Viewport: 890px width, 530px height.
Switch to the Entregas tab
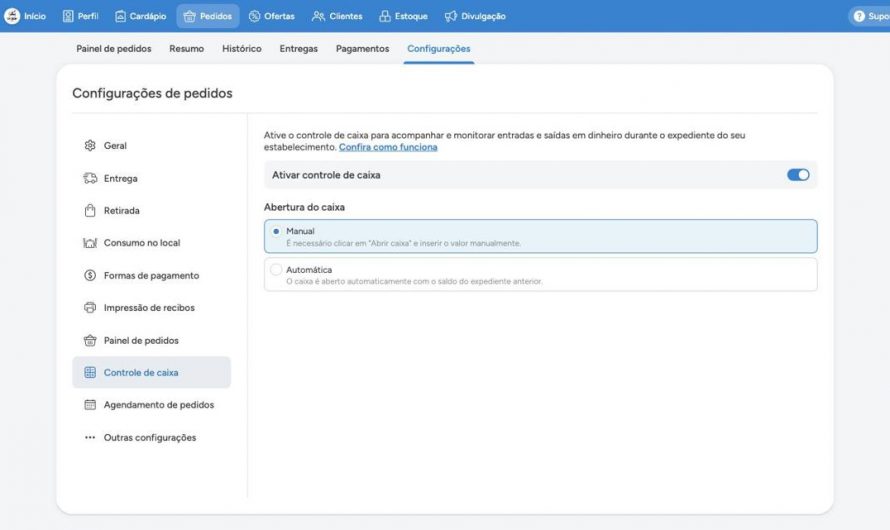click(x=299, y=49)
